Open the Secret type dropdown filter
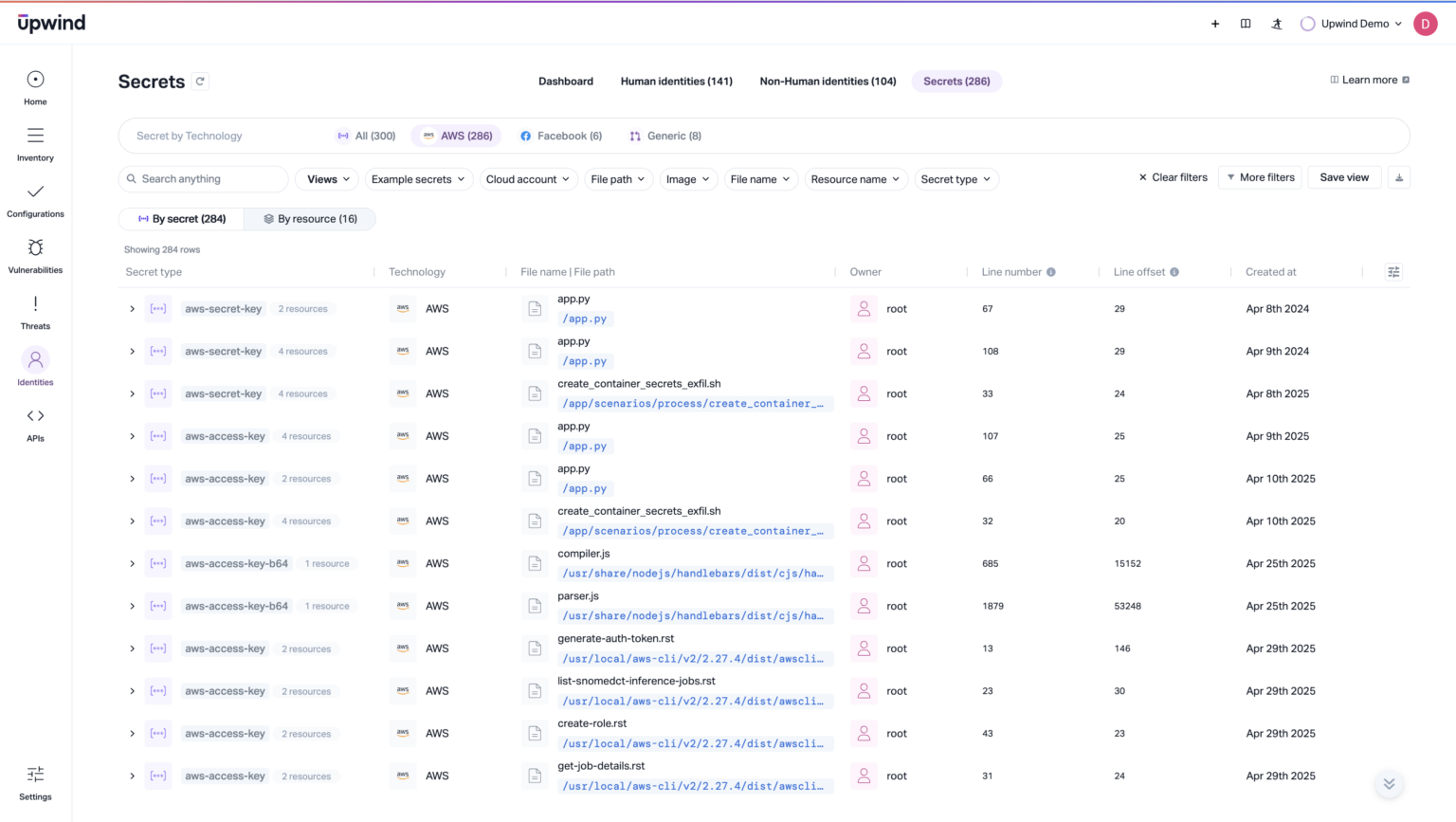1456x822 pixels. pyautogui.click(x=955, y=179)
